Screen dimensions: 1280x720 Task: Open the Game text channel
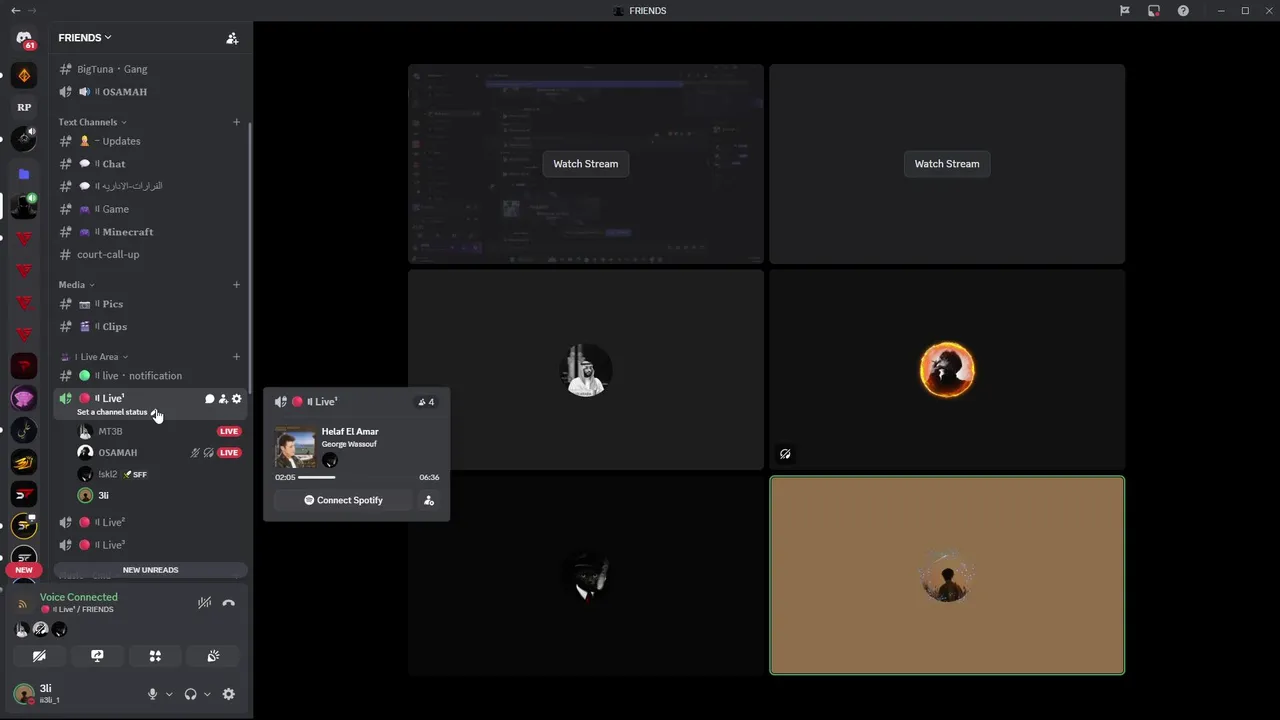(x=150, y=209)
